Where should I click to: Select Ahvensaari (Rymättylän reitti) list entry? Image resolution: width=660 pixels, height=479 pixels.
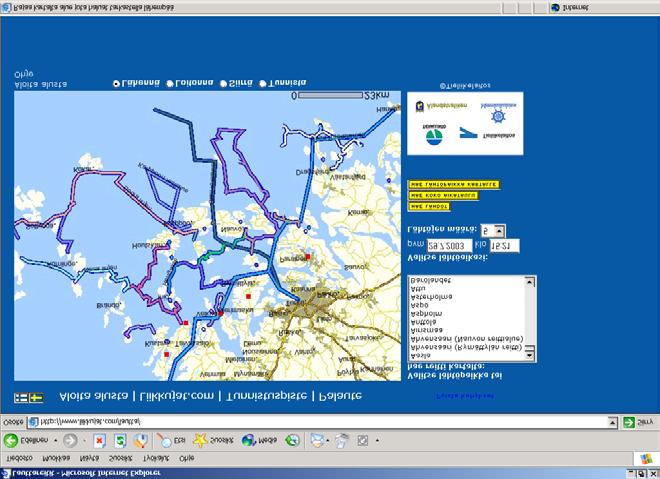[466, 348]
